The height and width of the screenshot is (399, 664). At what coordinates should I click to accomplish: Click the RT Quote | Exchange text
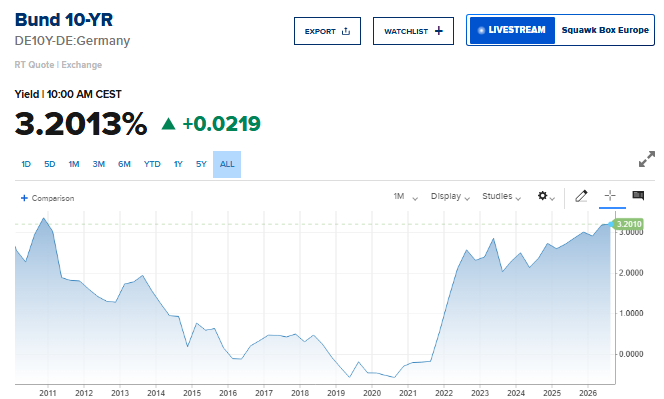[x=58, y=65]
